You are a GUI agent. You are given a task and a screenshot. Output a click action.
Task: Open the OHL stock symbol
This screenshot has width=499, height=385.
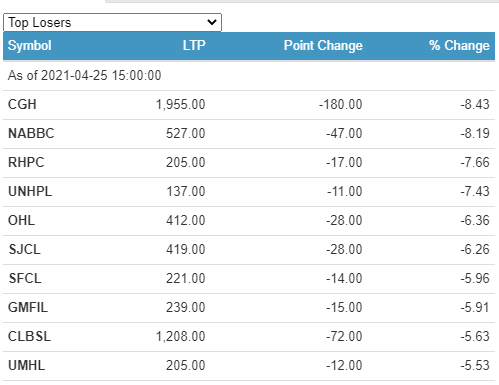(21, 221)
